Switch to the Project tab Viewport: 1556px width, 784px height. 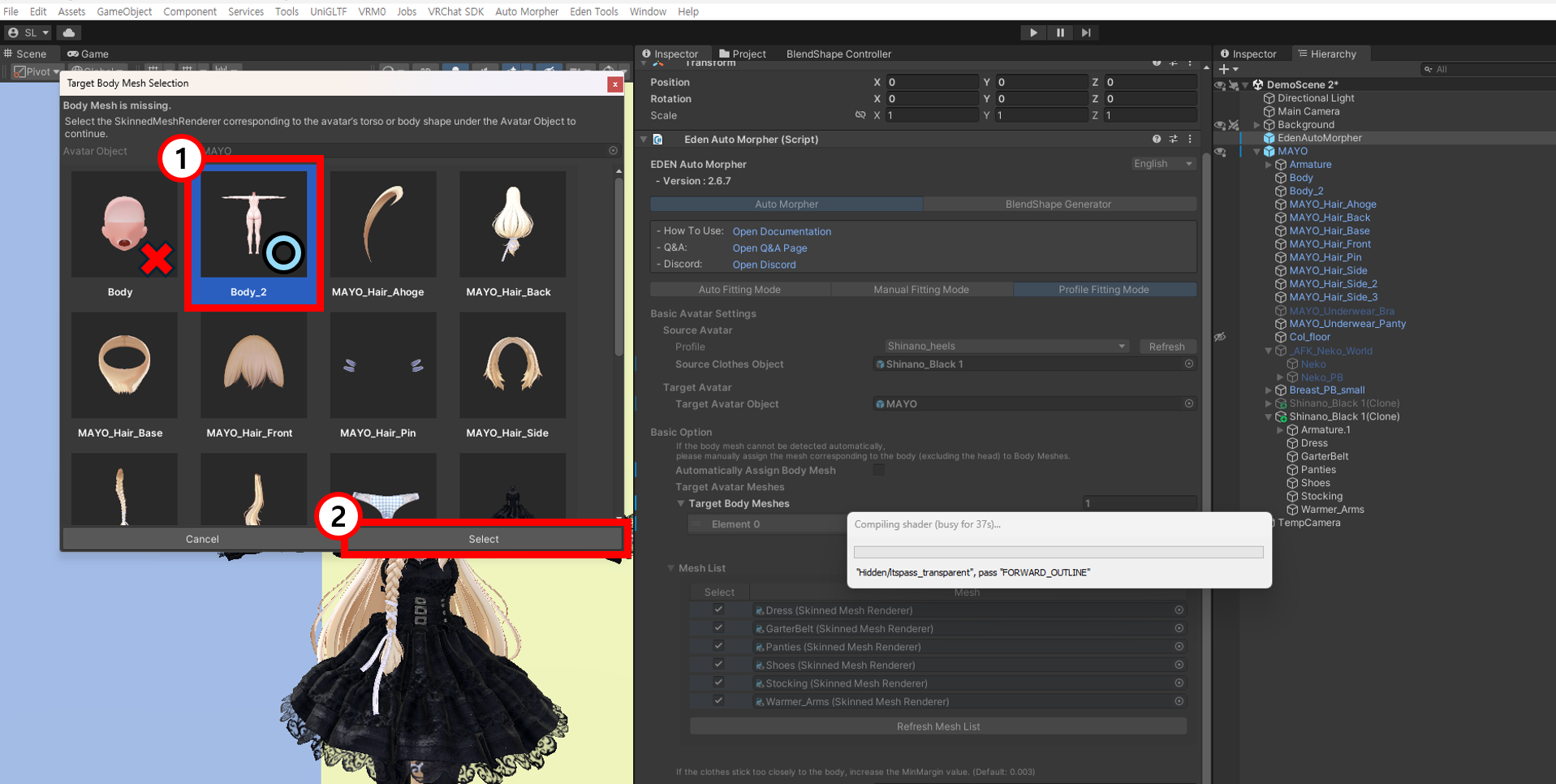pos(742,54)
